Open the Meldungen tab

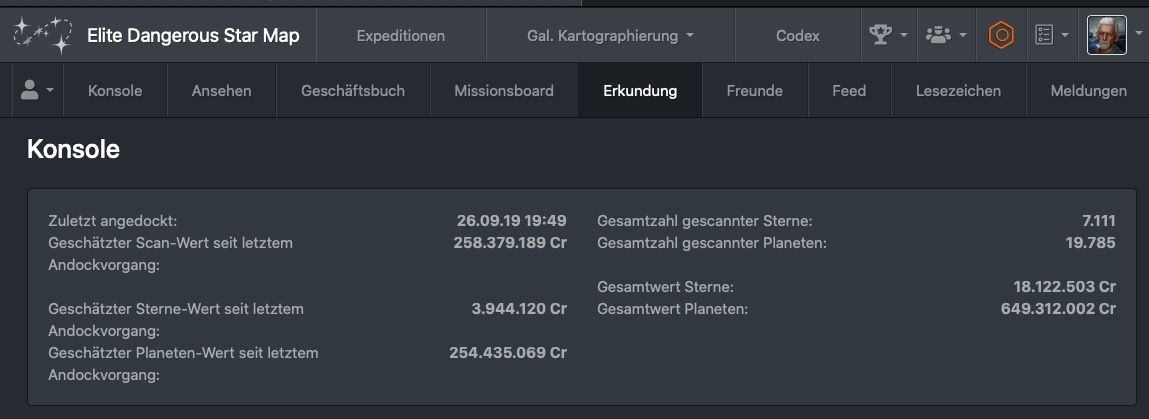(1088, 90)
